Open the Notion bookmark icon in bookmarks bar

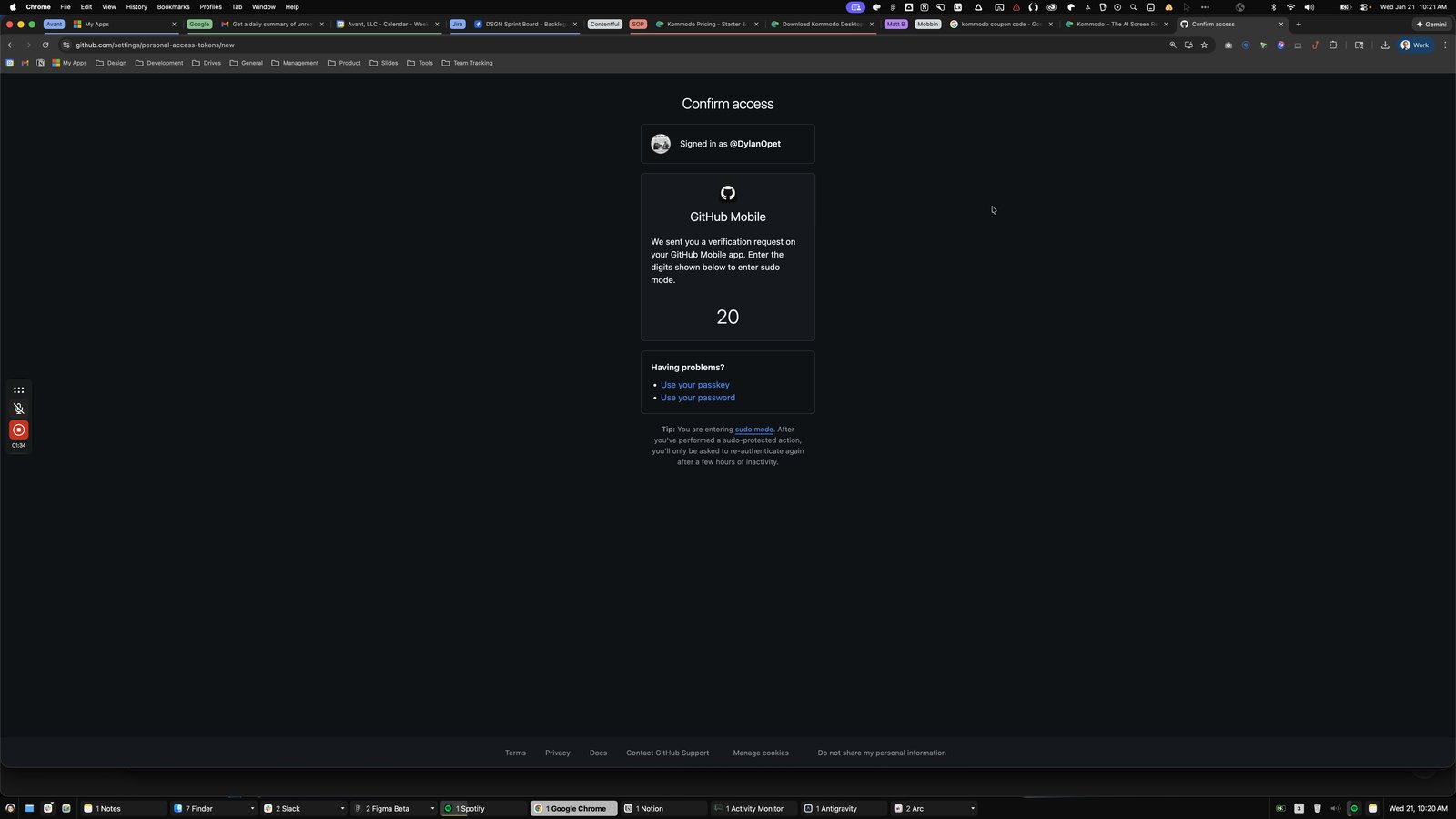tap(41, 63)
